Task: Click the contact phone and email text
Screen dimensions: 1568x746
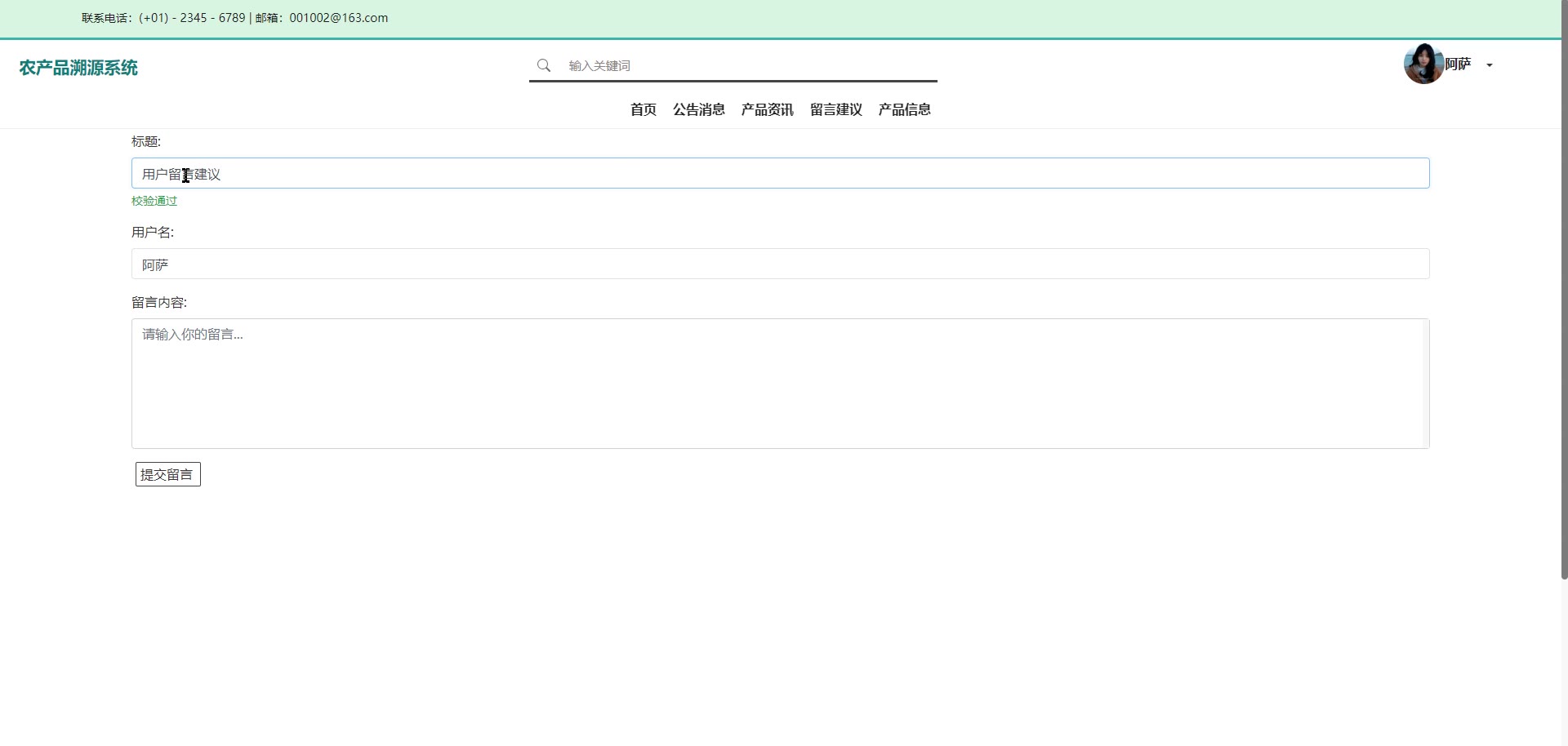Action: (235, 18)
